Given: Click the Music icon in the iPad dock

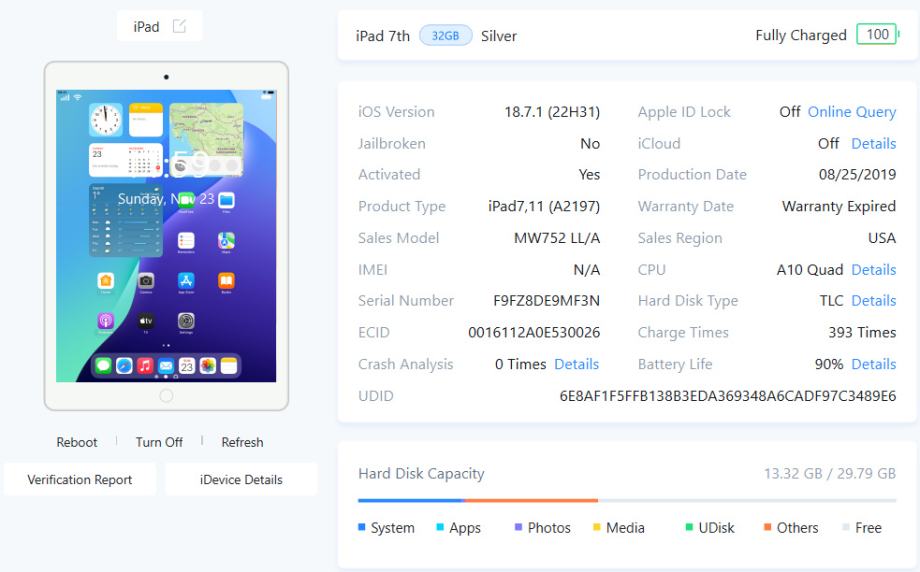Looking at the screenshot, I should click(x=145, y=365).
